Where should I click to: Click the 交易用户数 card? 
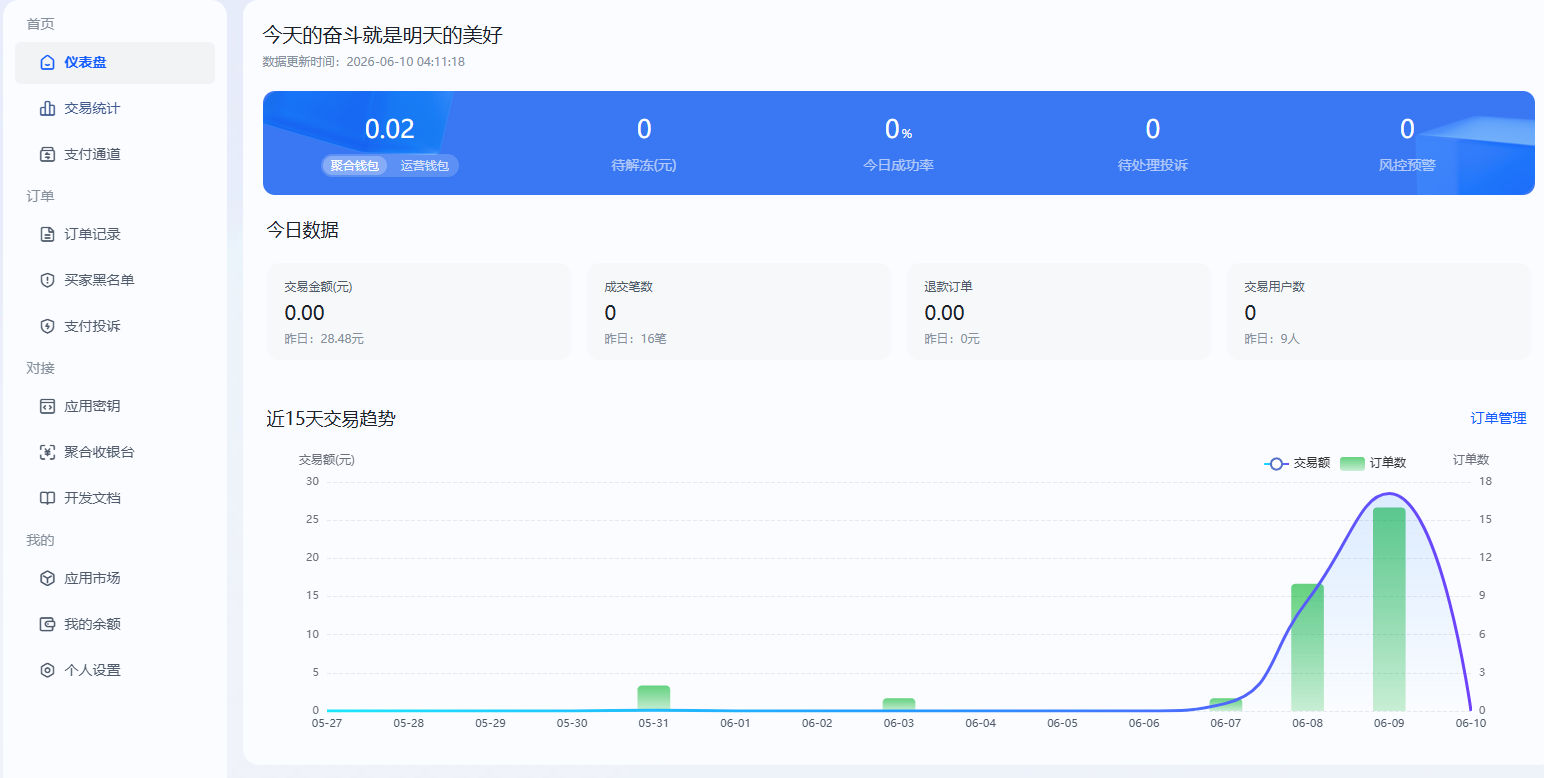[1379, 311]
